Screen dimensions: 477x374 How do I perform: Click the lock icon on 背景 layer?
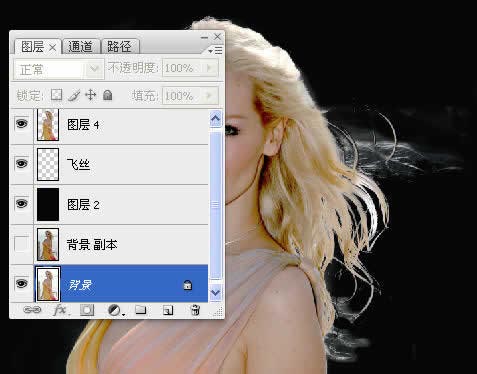click(187, 285)
